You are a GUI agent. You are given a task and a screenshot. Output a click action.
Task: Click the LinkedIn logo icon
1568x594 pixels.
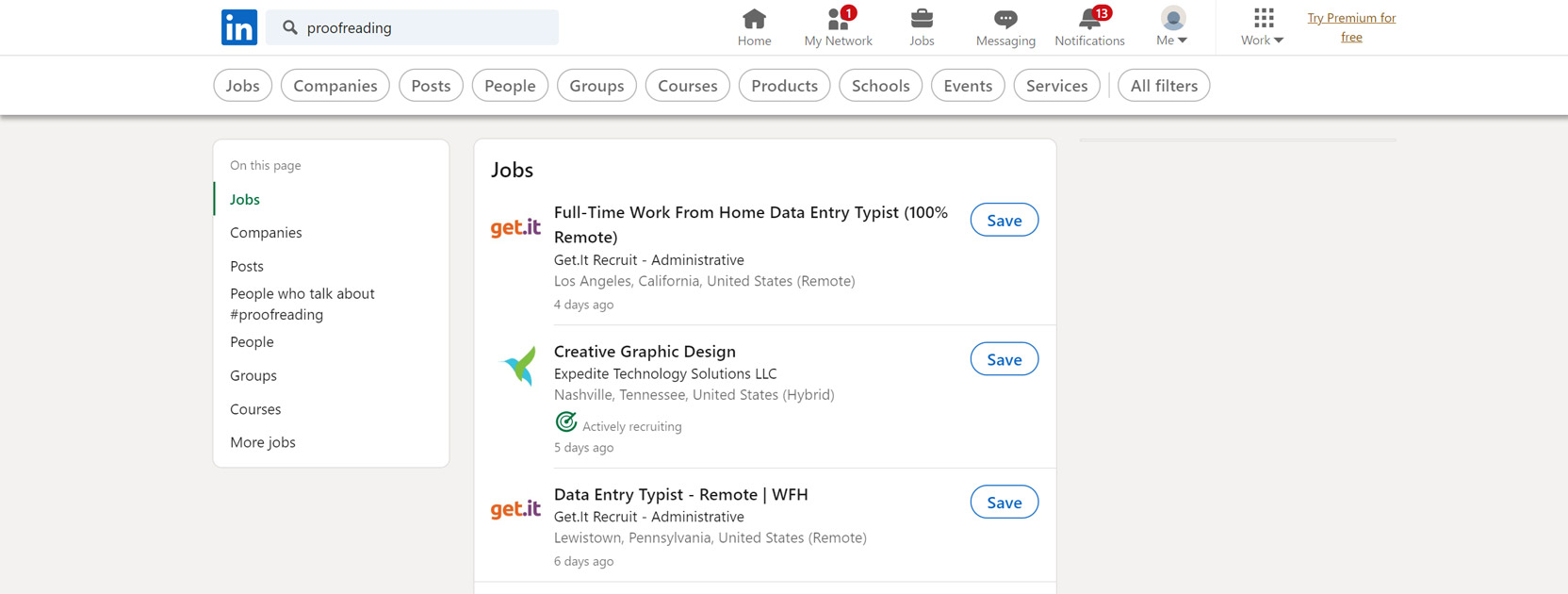239,27
